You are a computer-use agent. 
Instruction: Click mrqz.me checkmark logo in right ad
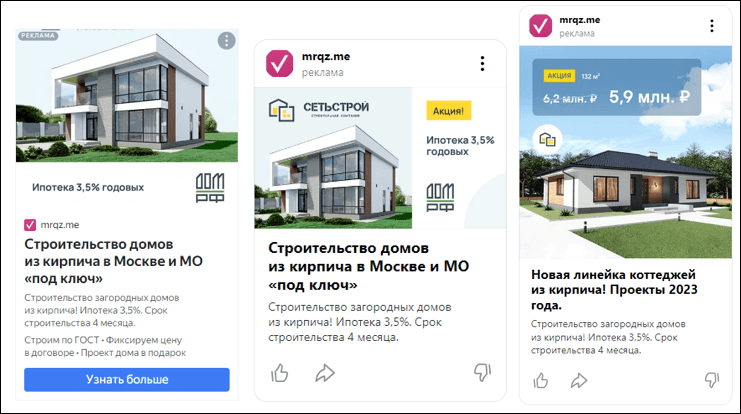[x=540, y=26]
